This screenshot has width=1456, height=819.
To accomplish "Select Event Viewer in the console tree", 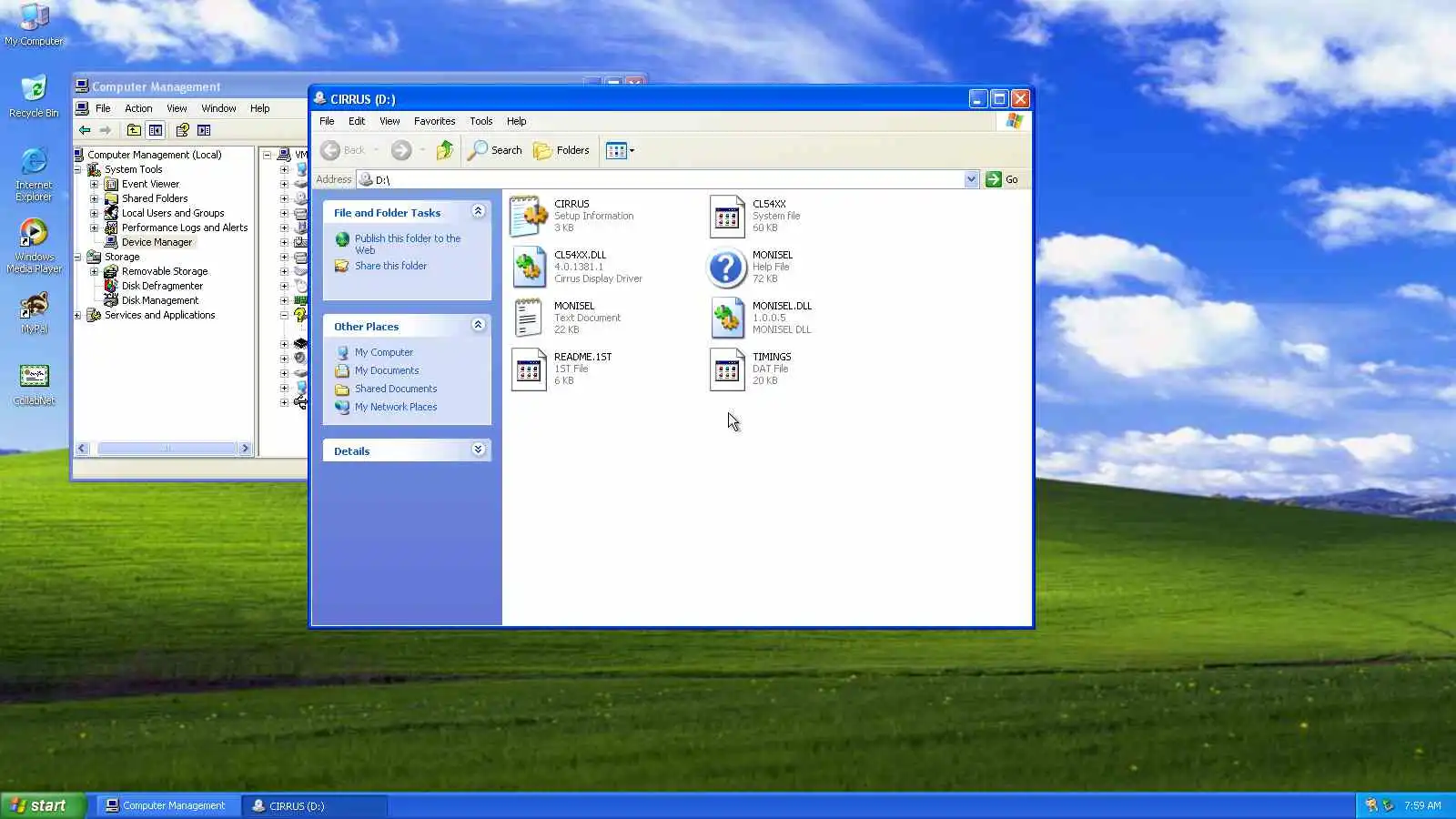I will 150,184.
